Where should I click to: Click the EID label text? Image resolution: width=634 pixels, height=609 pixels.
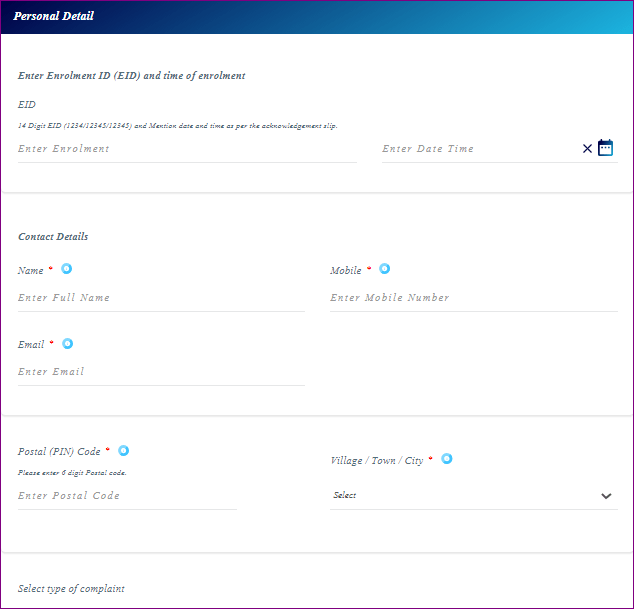pyautogui.click(x=27, y=104)
